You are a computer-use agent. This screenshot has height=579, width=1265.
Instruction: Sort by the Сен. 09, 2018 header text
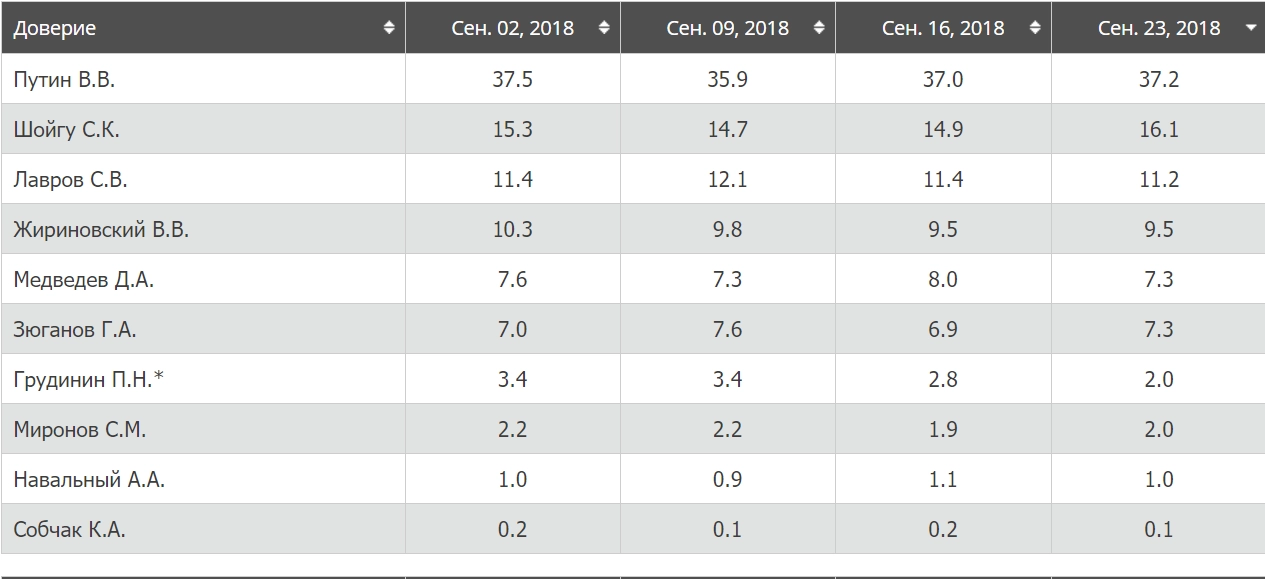tap(728, 28)
